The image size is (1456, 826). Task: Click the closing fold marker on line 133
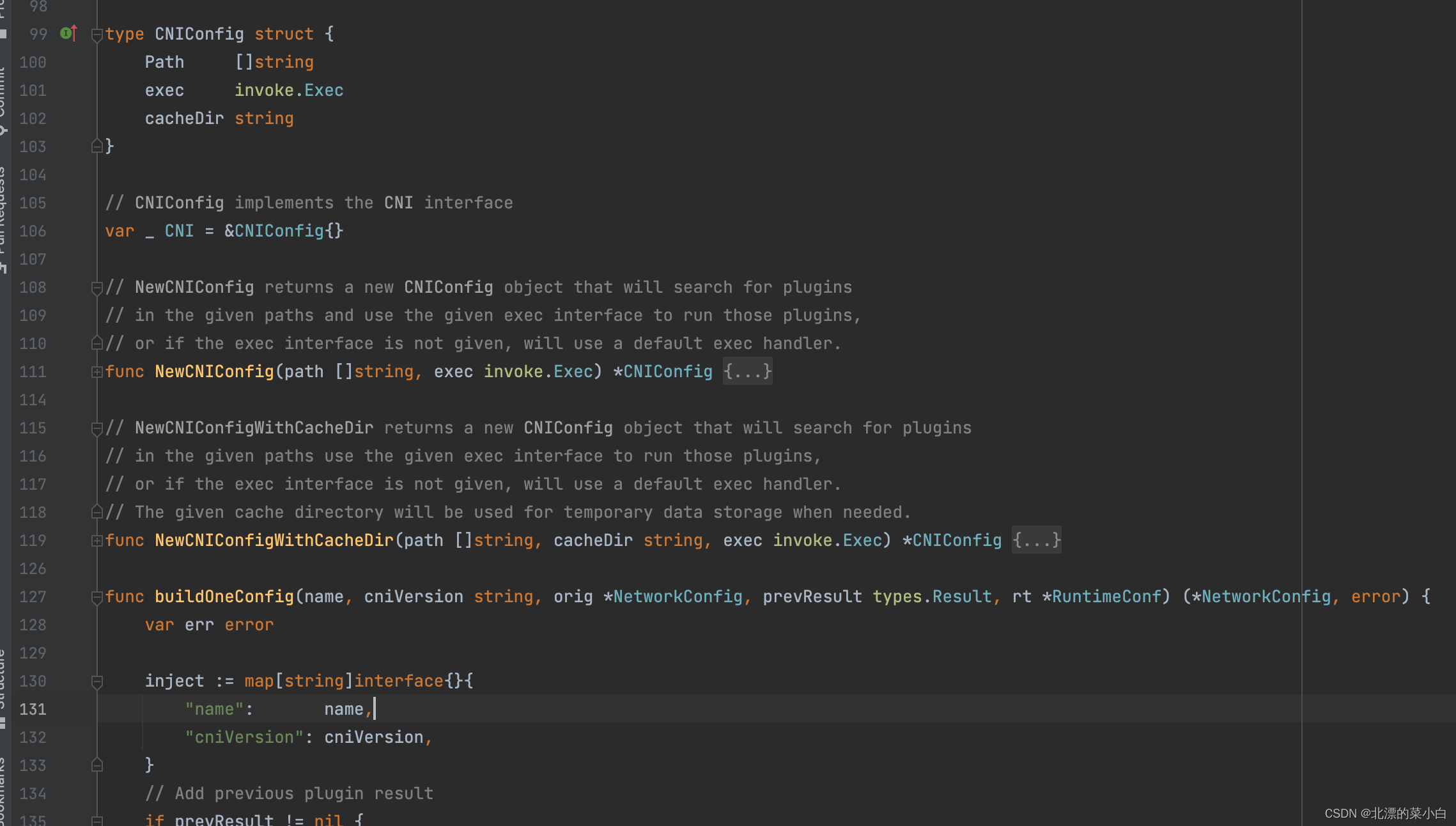97,765
